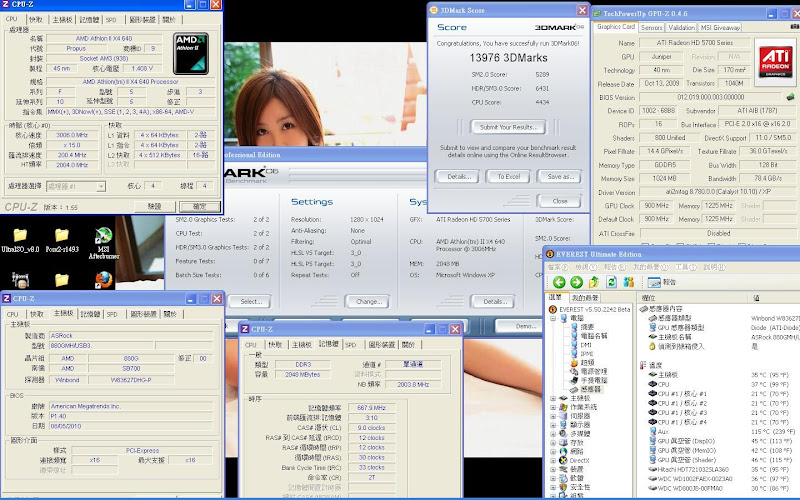Expand the display node in EVEREST tree
This screenshot has height=500, width=800.
(x=553, y=425)
